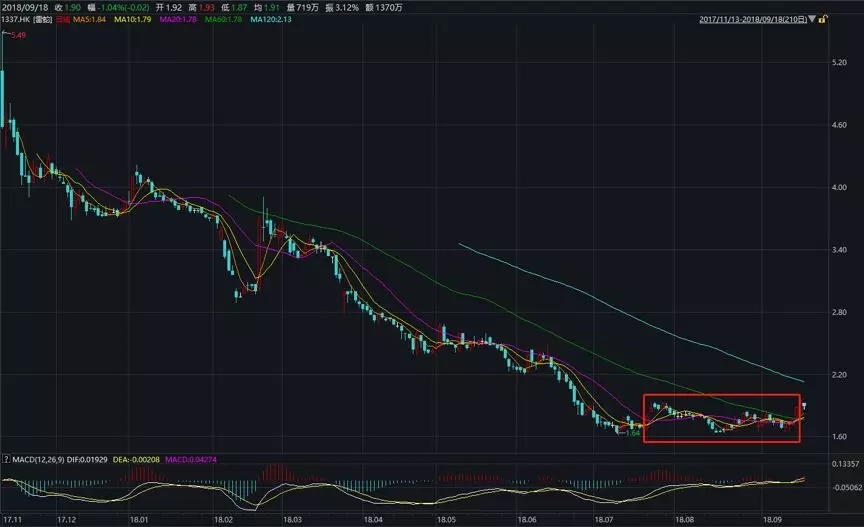The width and height of the screenshot is (864, 527).
Task: Click the 1.64 low price marker
Action: (632, 435)
